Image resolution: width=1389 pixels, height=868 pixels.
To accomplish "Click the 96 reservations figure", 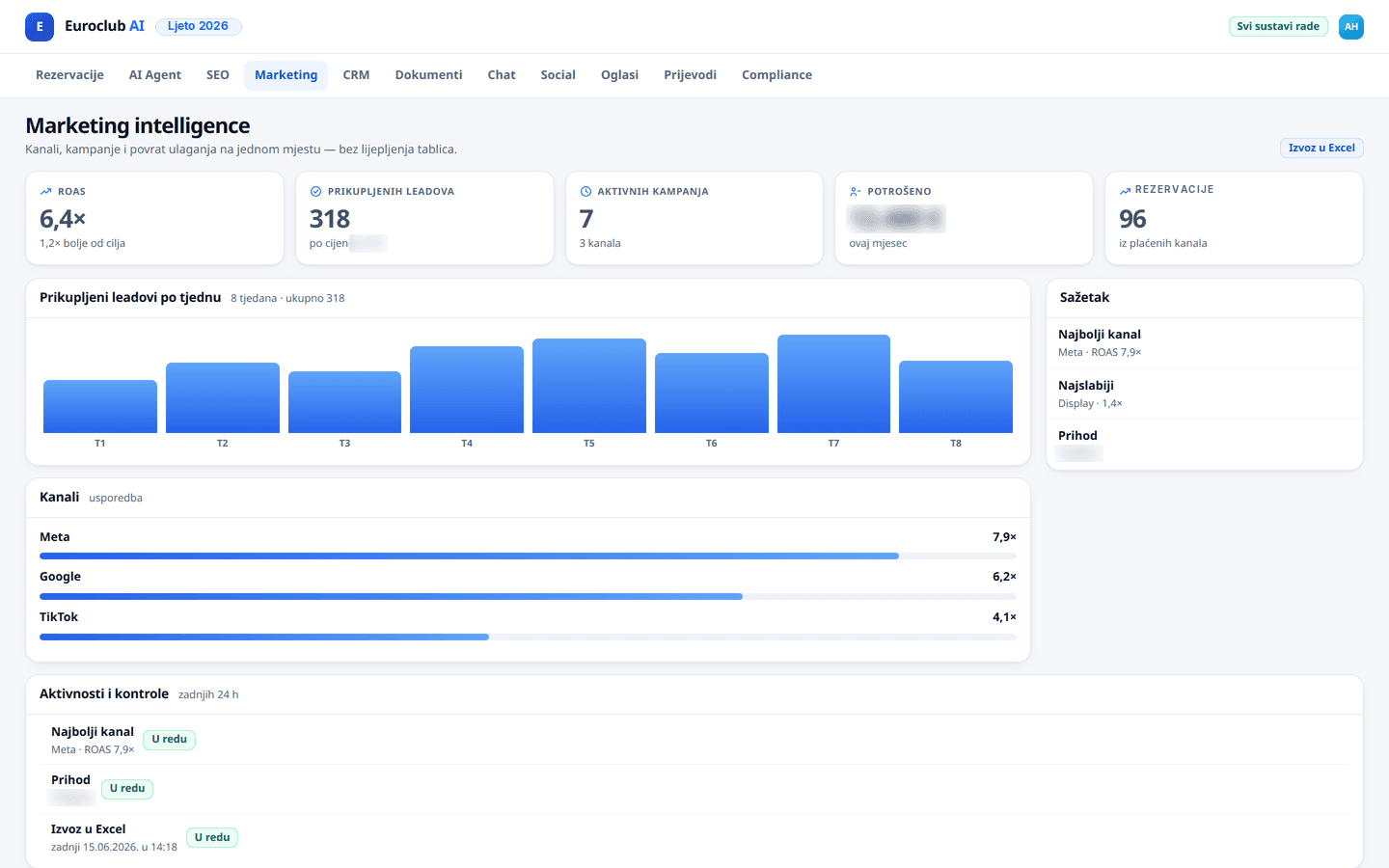I will coord(1132,219).
